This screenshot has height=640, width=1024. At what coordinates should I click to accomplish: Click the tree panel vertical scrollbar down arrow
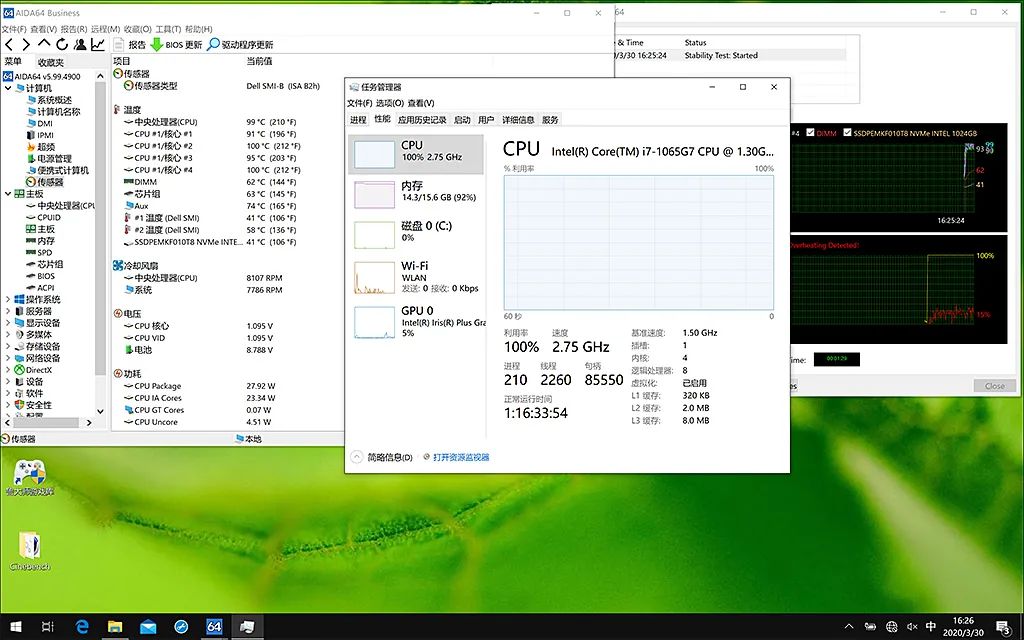pos(100,411)
